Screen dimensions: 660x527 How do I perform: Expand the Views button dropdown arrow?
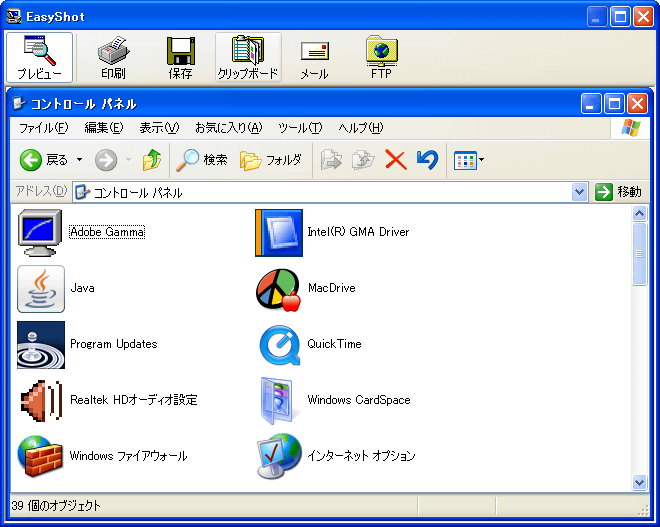482,160
